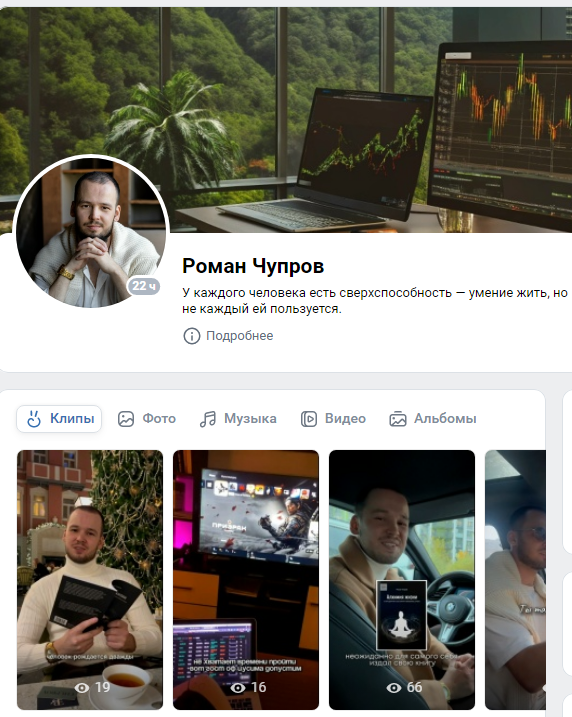Click the clips hand icon
Image resolution: width=572 pixels, height=717 pixels.
(x=34, y=418)
